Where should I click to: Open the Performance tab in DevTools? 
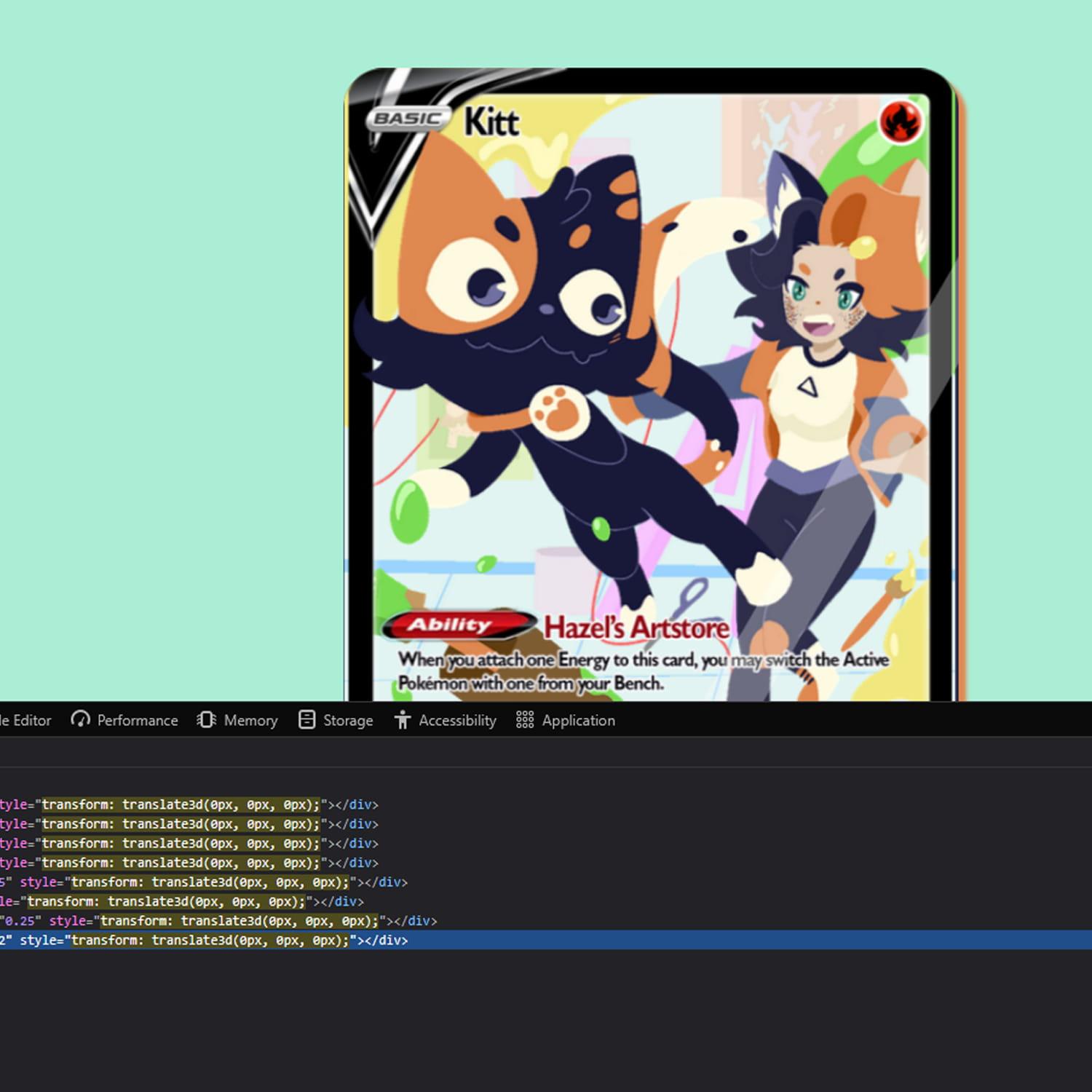click(x=124, y=720)
